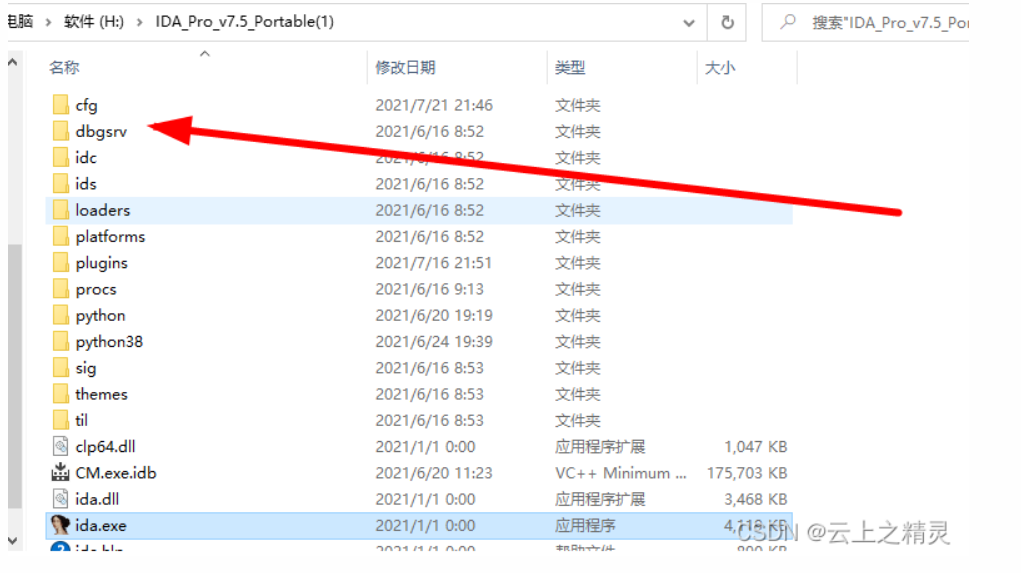Click scrollbar down arrow in sidebar
The width and height of the screenshot is (1021, 573).
click(12, 540)
